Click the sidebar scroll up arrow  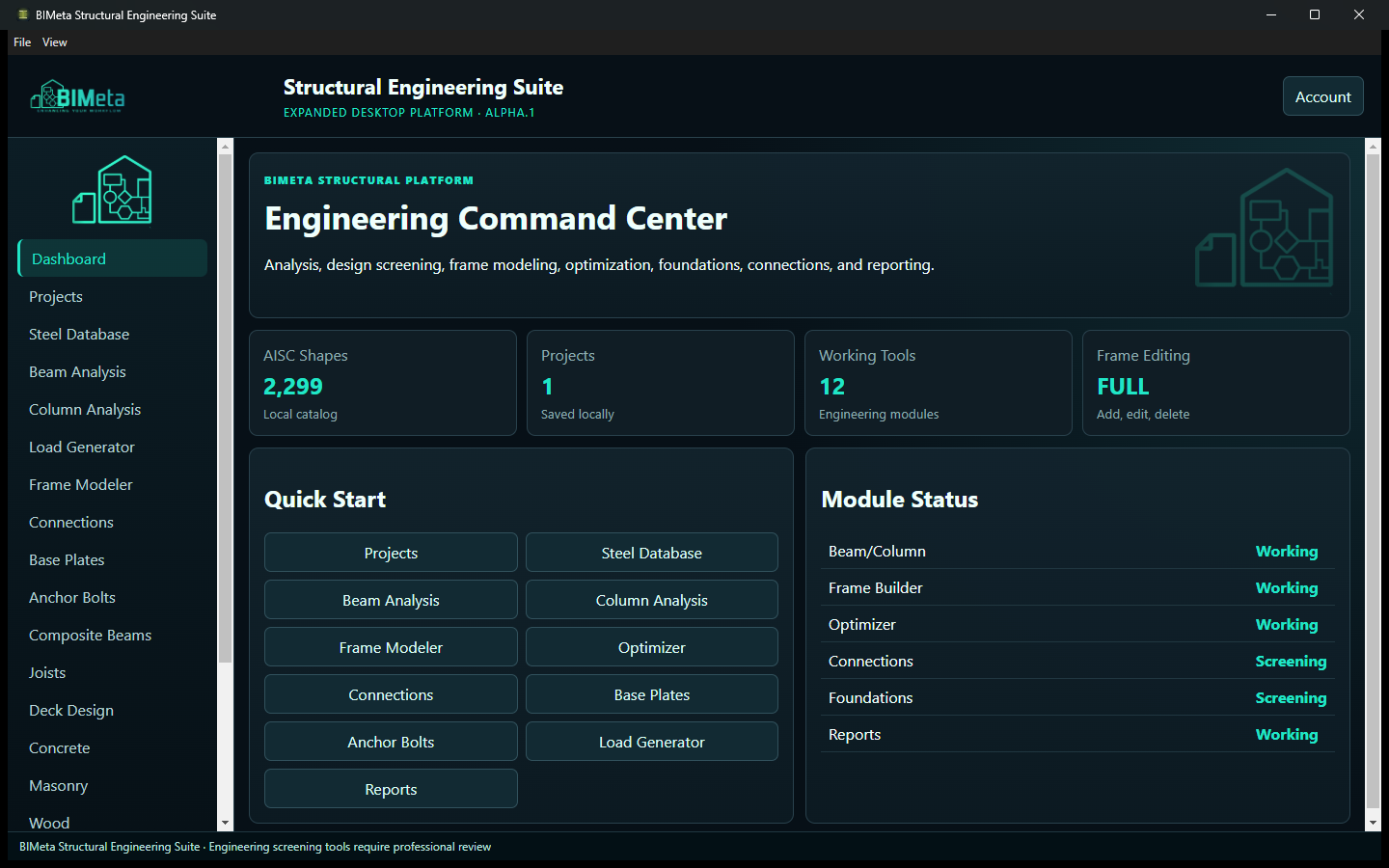click(225, 147)
